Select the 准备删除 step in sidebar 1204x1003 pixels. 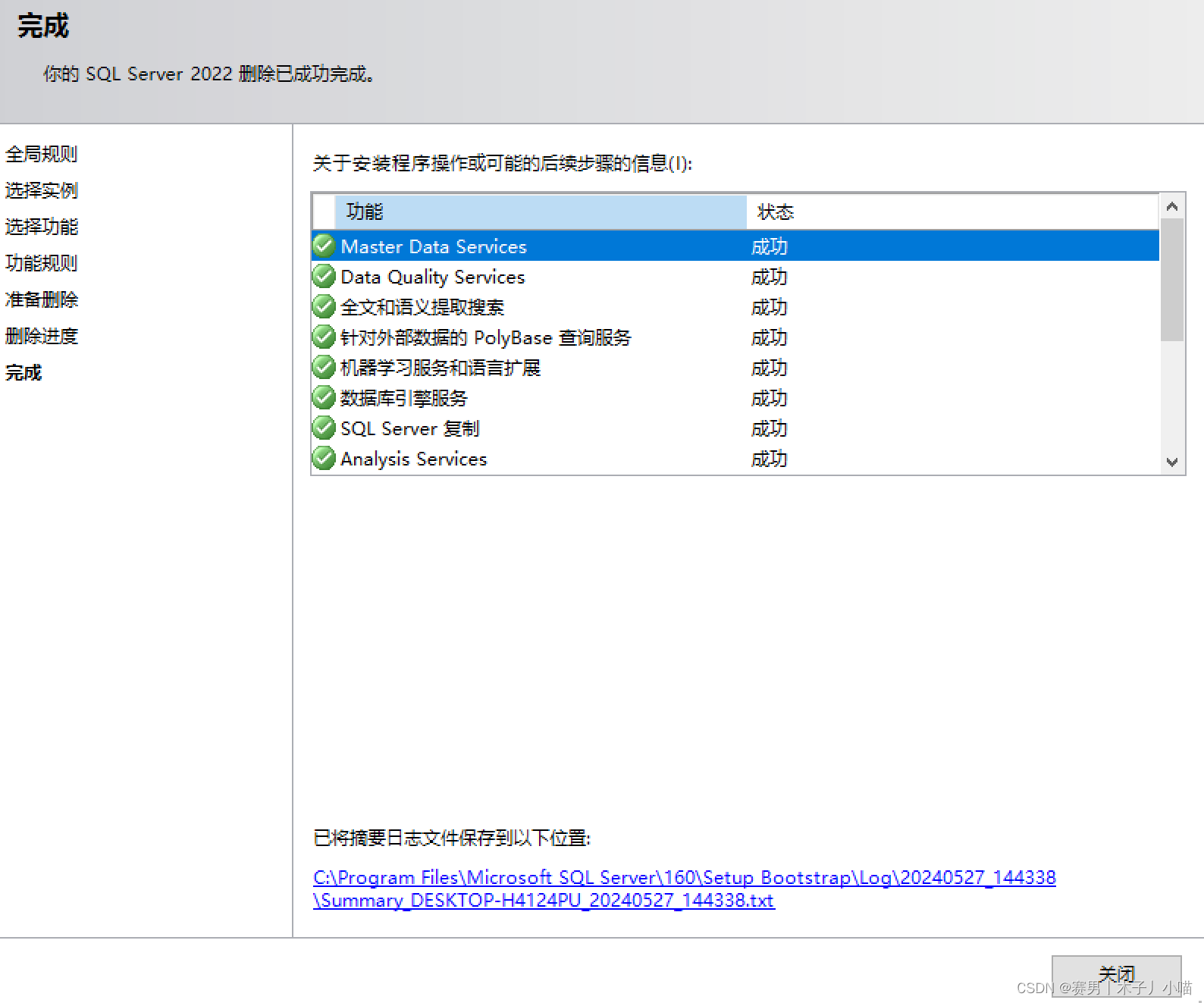pyautogui.click(x=42, y=299)
